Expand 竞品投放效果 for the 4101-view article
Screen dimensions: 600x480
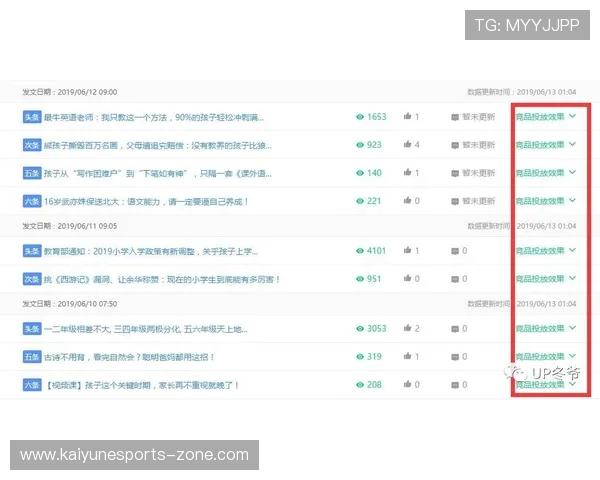(x=546, y=251)
